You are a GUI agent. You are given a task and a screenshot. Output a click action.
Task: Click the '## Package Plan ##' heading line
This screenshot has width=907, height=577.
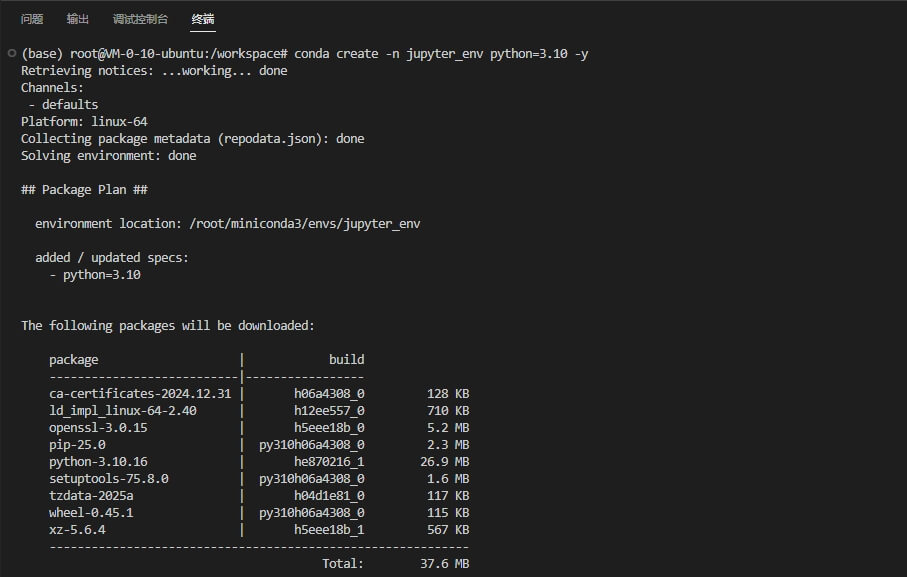tap(85, 190)
